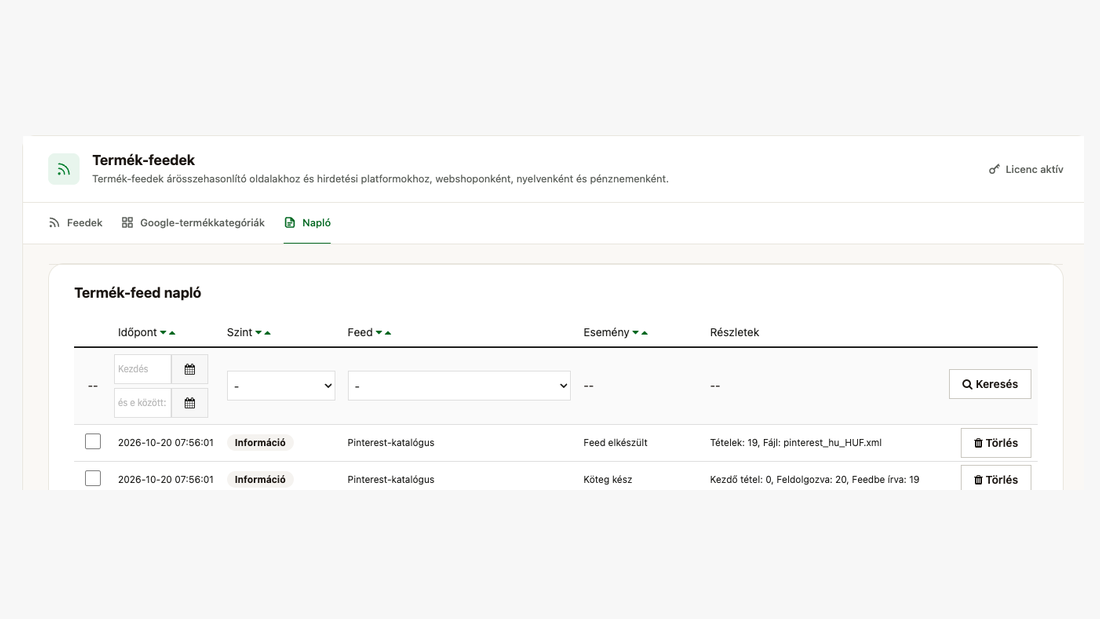Click the Részletek column header
This screenshot has width=1100, height=619.
pyautogui.click(x=735, y=333)
